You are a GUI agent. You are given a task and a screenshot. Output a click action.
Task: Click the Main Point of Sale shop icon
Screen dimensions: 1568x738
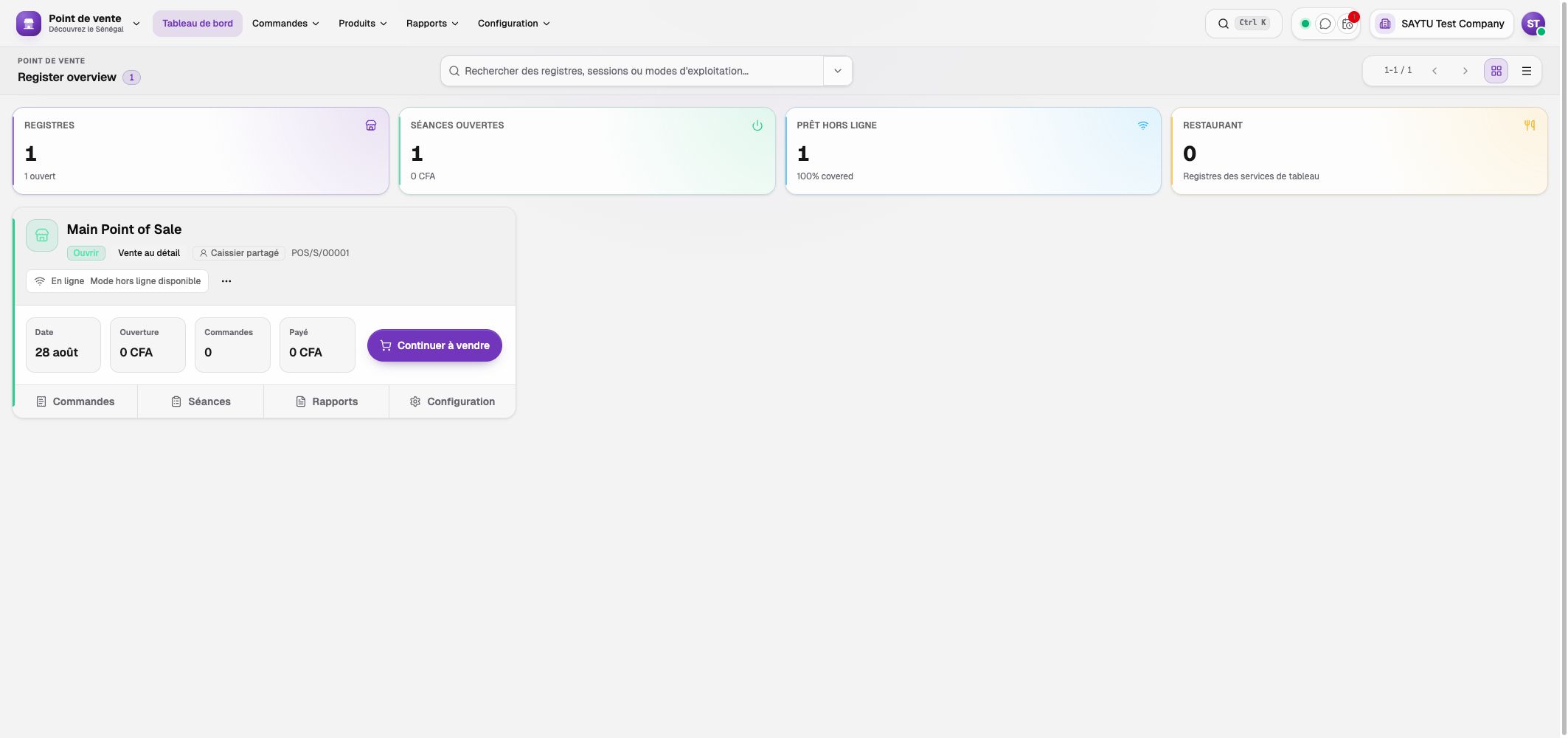pyautogui.click(x=42, y=235)
